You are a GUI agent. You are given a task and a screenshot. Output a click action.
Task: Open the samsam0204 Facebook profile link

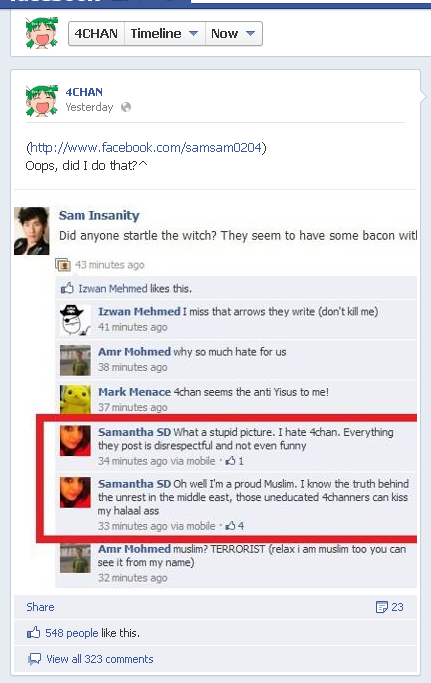coord(146,148)
